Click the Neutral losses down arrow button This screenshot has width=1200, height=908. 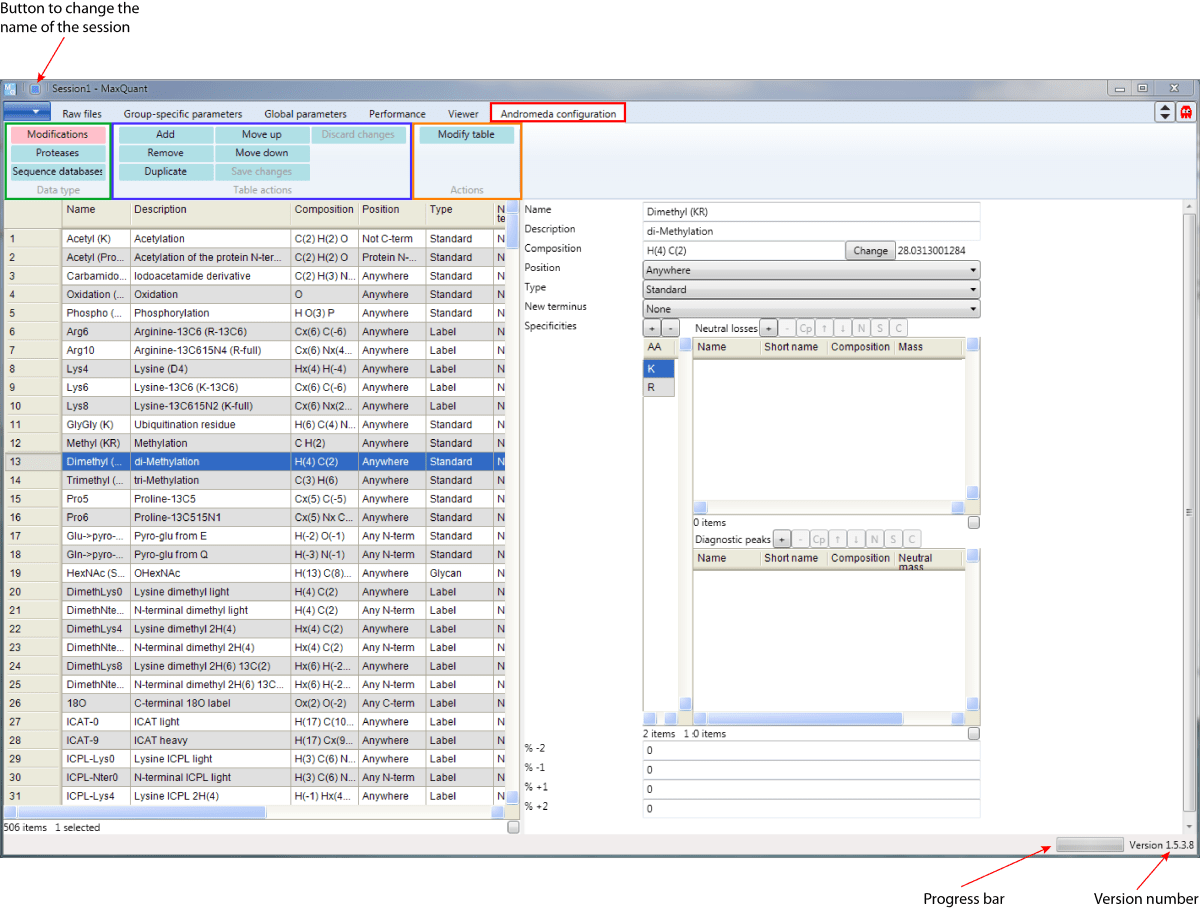click(x=844, y=328)
